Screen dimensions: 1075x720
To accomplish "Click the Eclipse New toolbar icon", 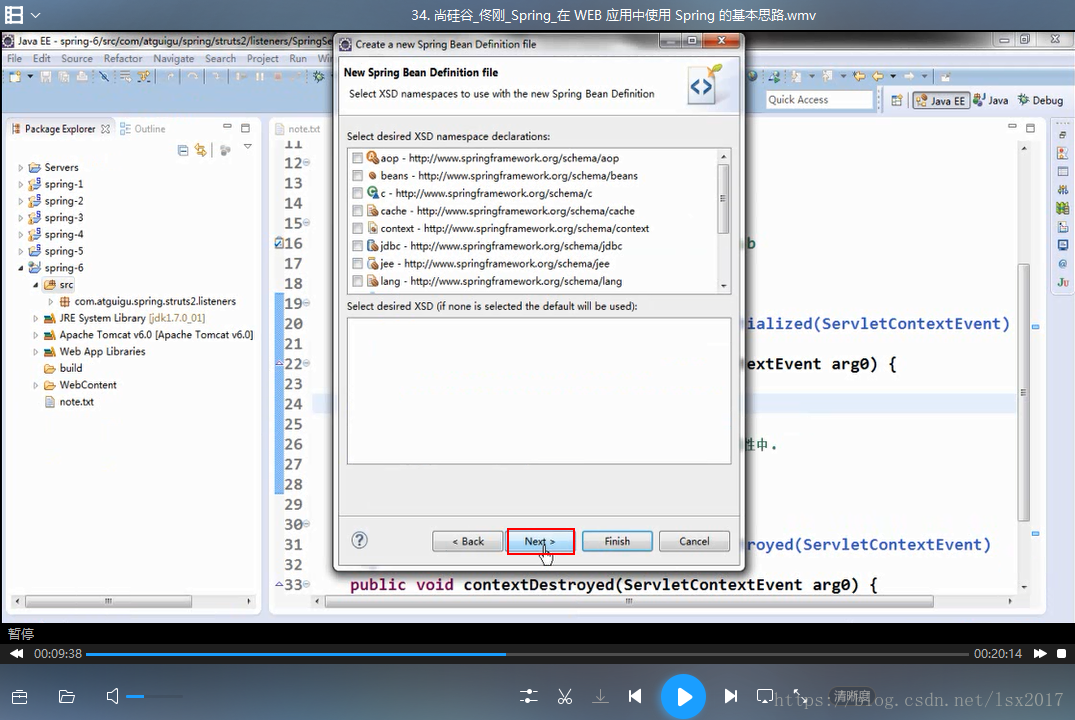I will (x=15, y=77).
